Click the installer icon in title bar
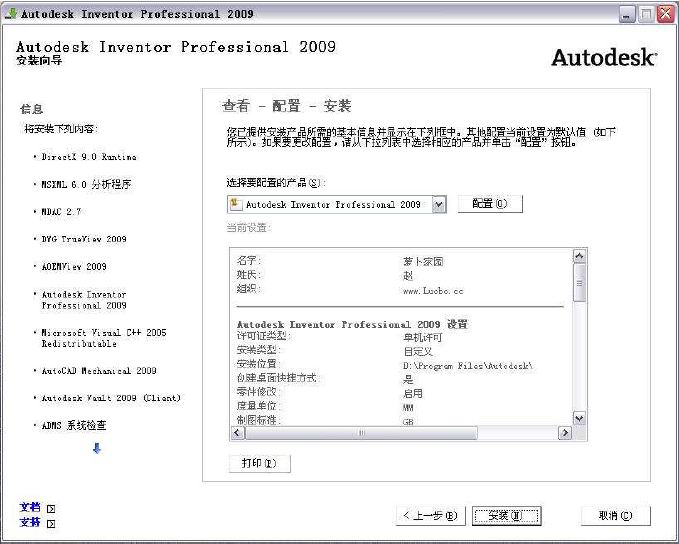 (11, 13)
